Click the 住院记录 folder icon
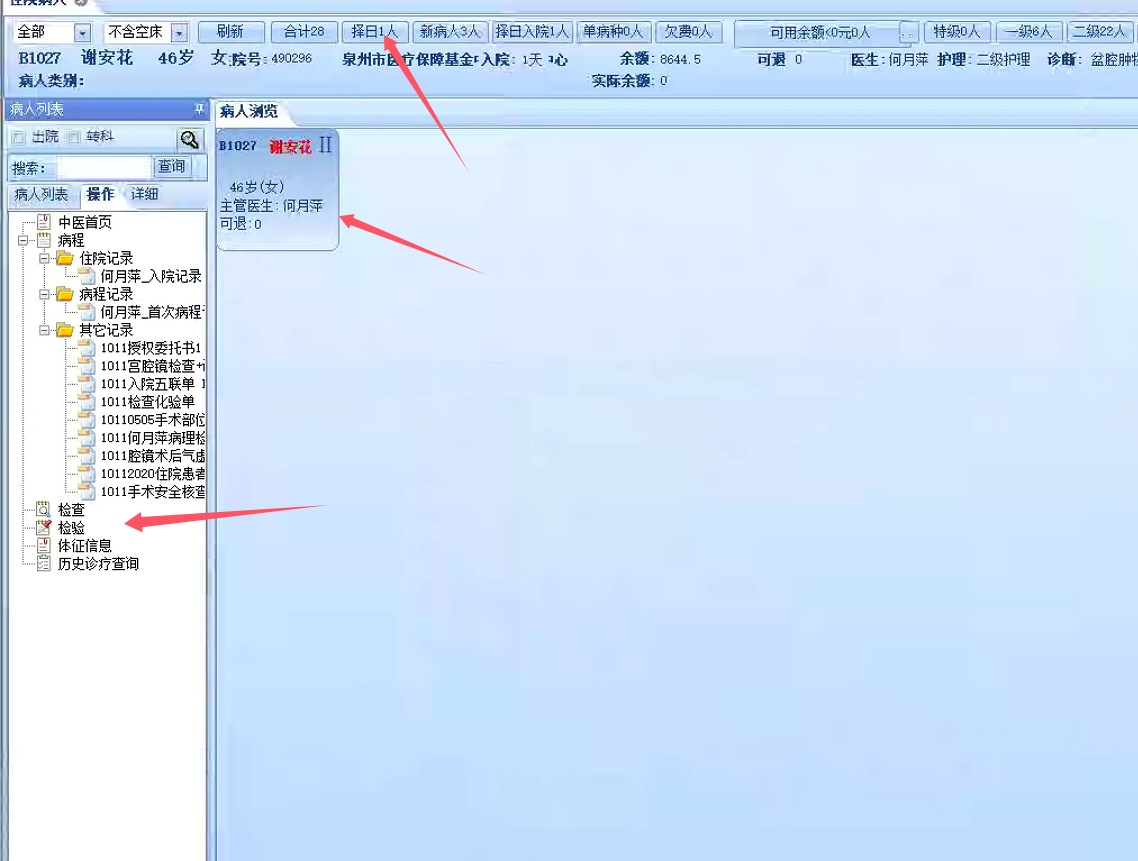This screenshot has width=1138, height=861. pos(65,258)
